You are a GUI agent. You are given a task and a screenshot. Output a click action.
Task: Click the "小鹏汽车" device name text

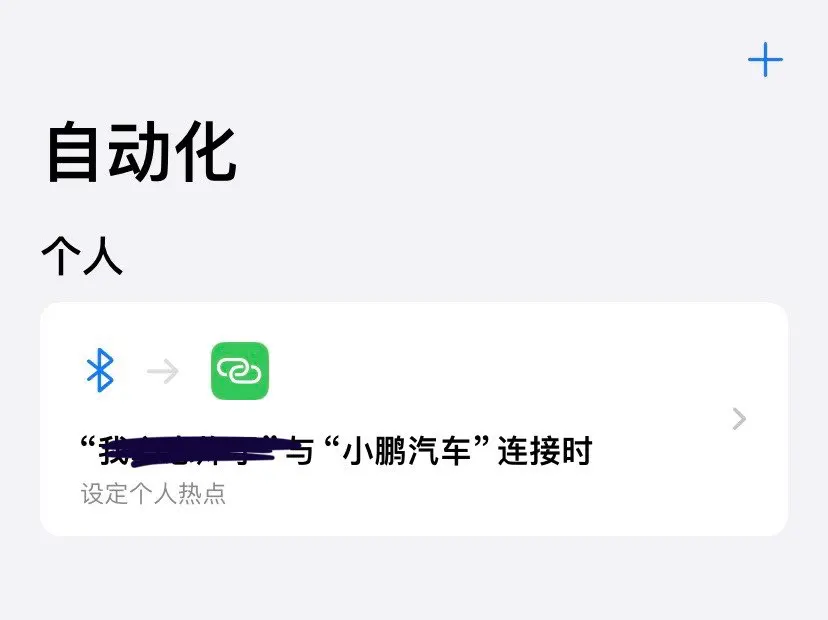click(x=408, y=452)
